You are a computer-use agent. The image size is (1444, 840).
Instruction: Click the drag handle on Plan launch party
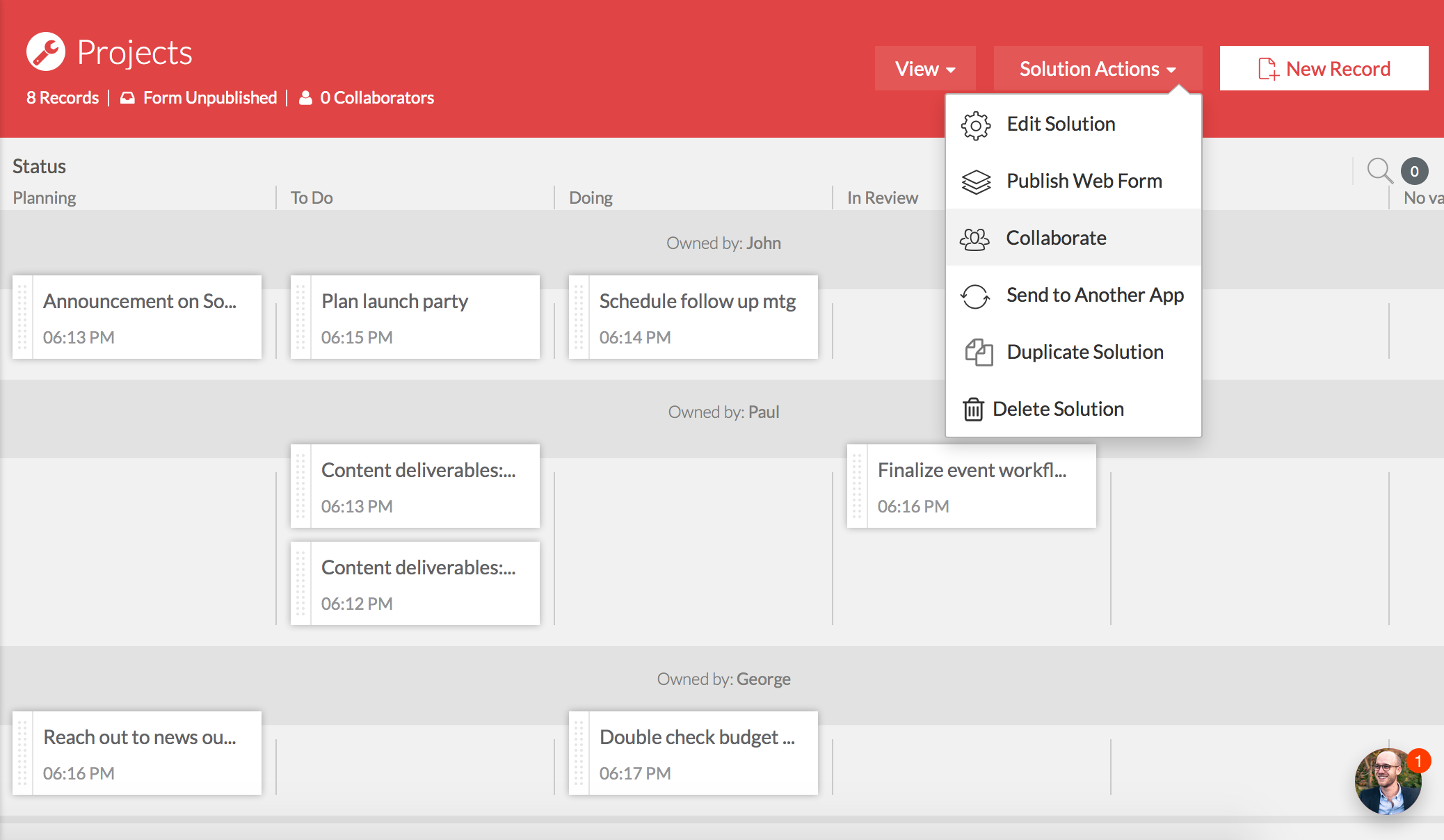click(300, 317)
